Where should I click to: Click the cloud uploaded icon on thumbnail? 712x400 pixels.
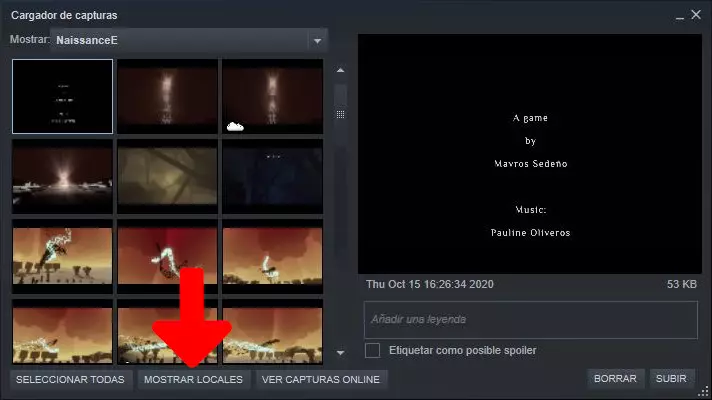(x=235, y=126)
